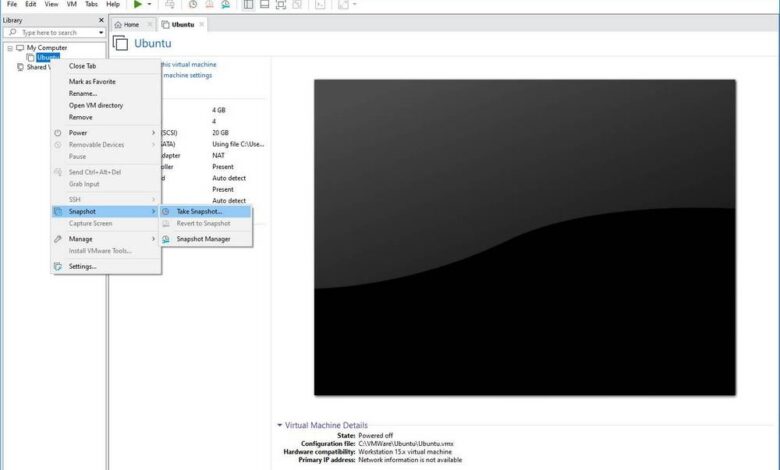This screenshot has width=780, height=470.
Task: Click the Send Ctrl+Alt+Del toolbar icon
Action: [170, 4]
